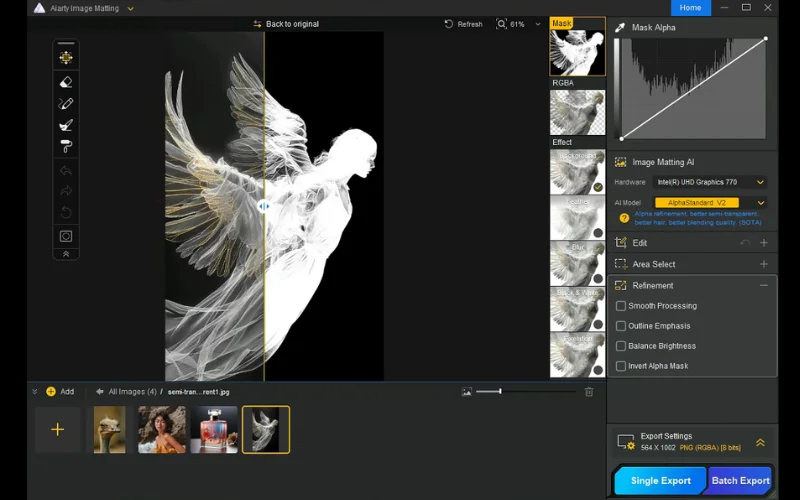The height and width of the screenshot is (500, 800).
Task: Select the perfume bottle image thumbnail
Action: click(214, 429)
